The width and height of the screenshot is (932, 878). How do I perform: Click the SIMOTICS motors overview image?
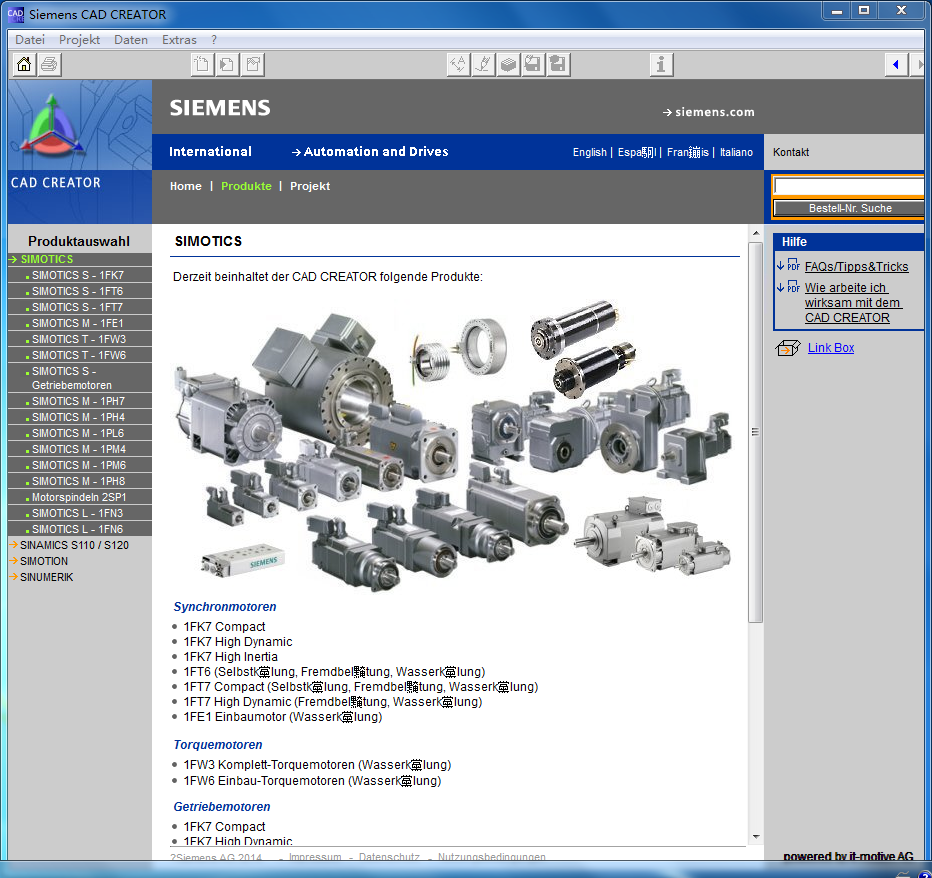coord(453,445)
